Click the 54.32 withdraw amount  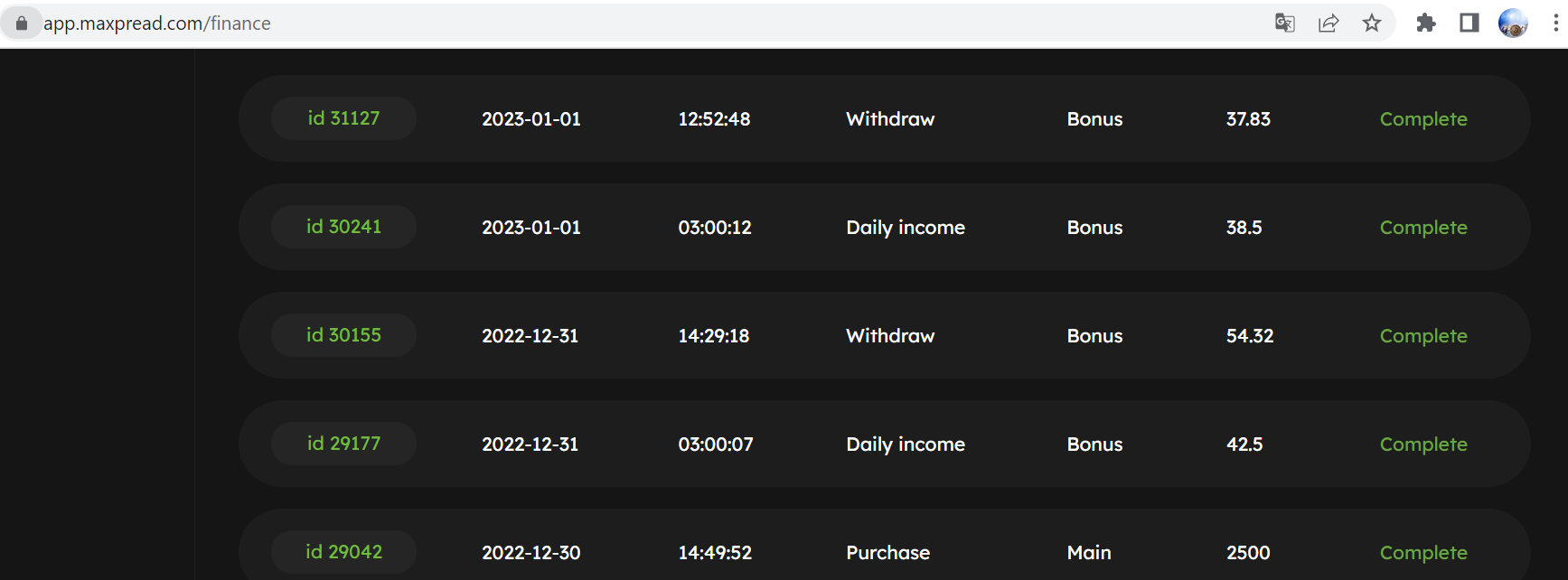click(1250, 336)
